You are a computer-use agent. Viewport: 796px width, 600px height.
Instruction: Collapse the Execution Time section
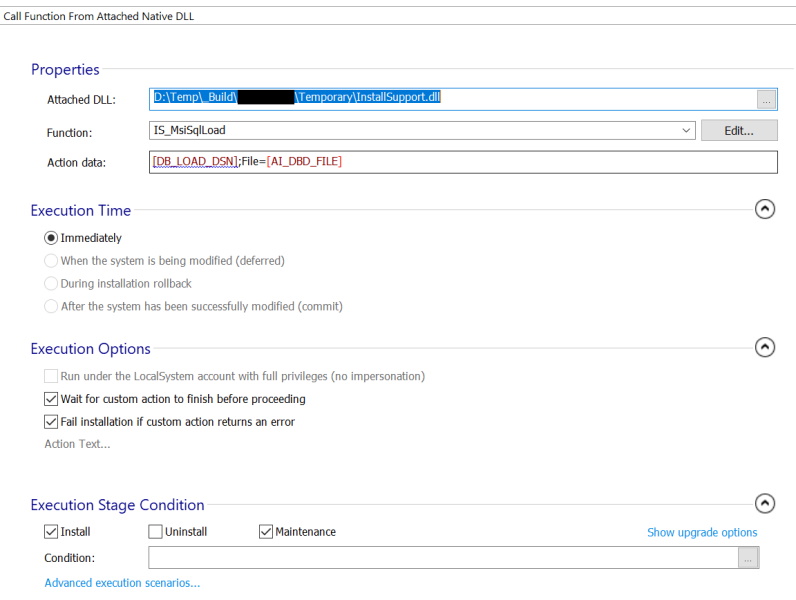pyautogui.click(x=765, y=209)
